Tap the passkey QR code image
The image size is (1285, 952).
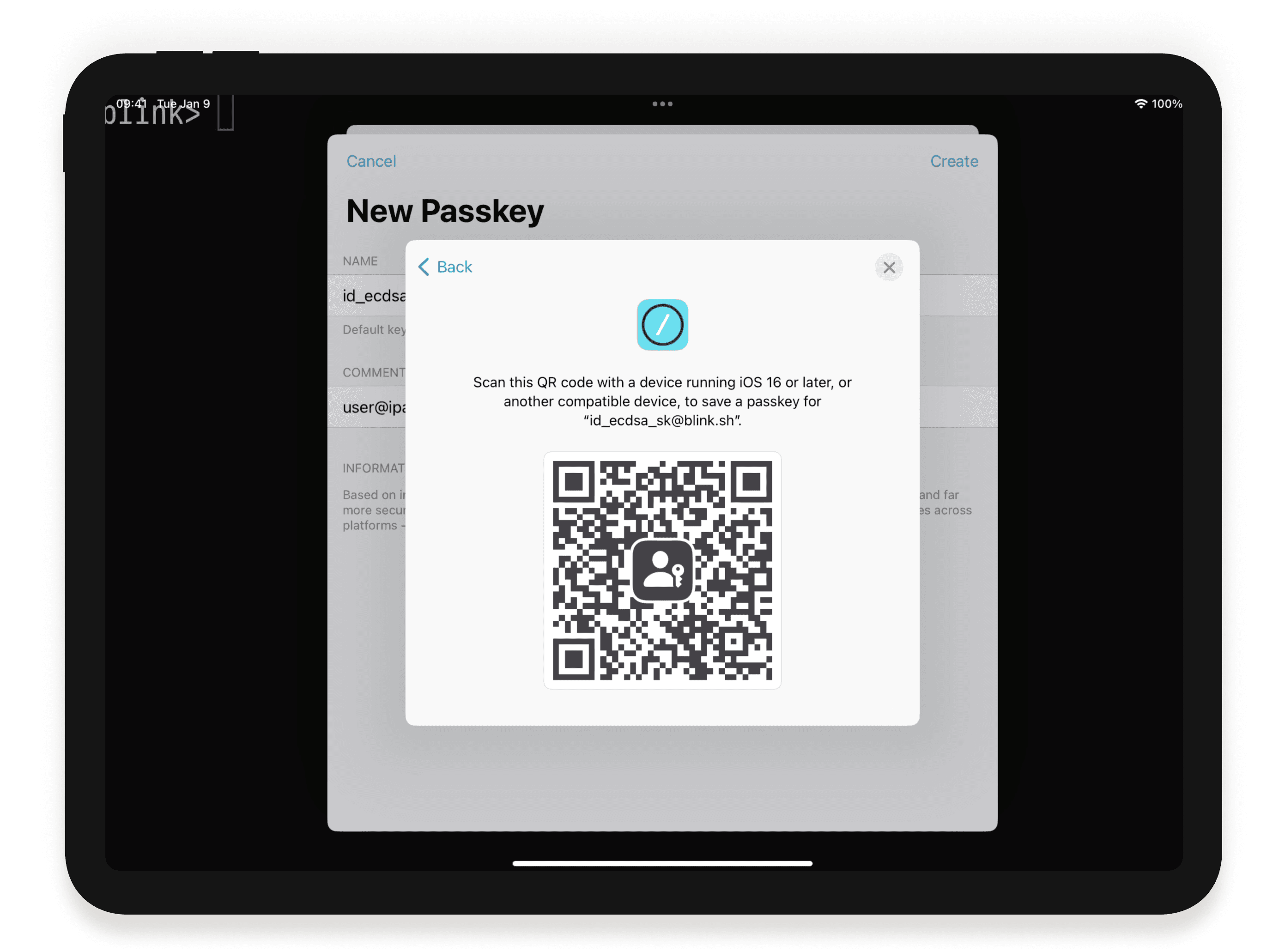coord(662,570)
